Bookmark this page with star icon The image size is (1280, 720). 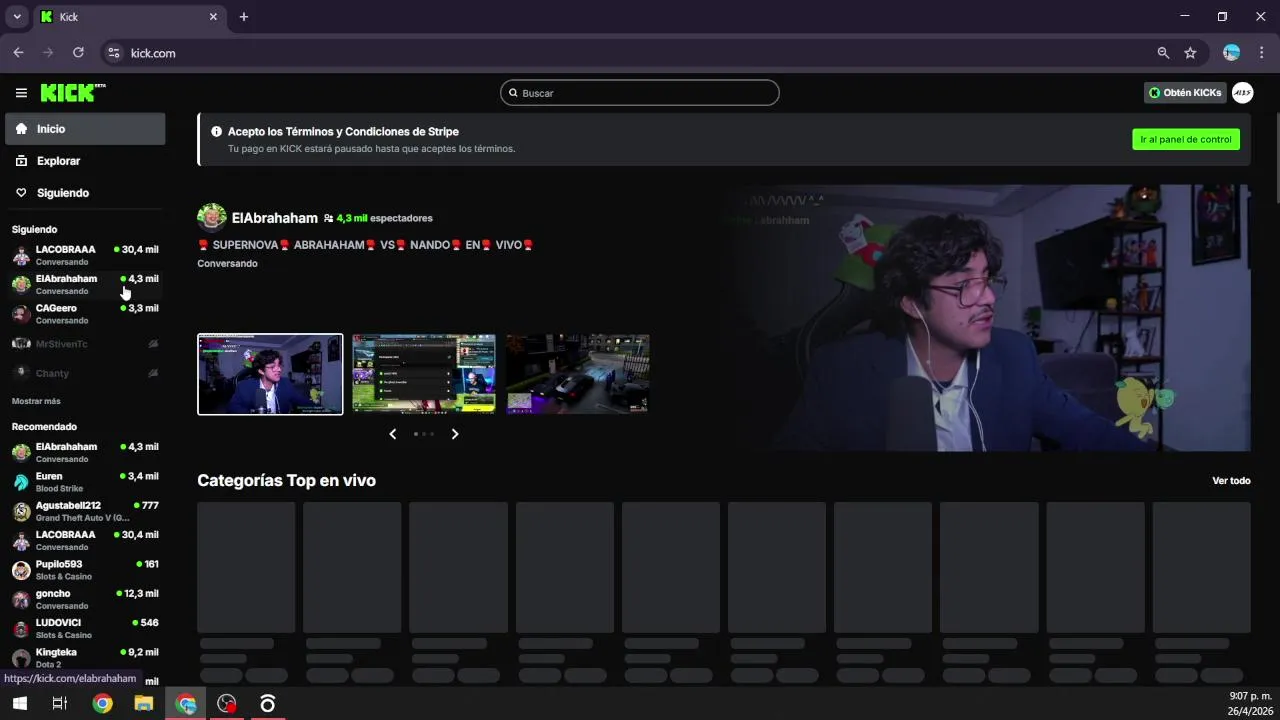pos(1190,53)
